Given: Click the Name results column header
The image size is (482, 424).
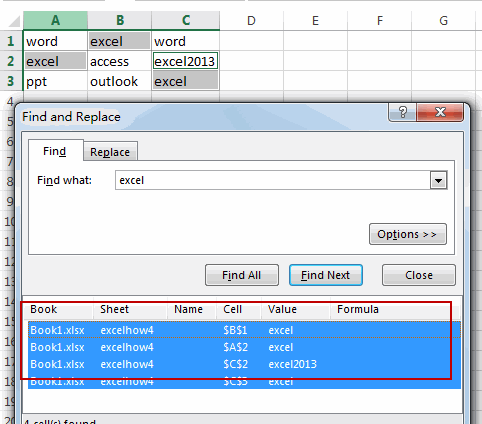Looking at the screenshot, I should pos(192,309).
